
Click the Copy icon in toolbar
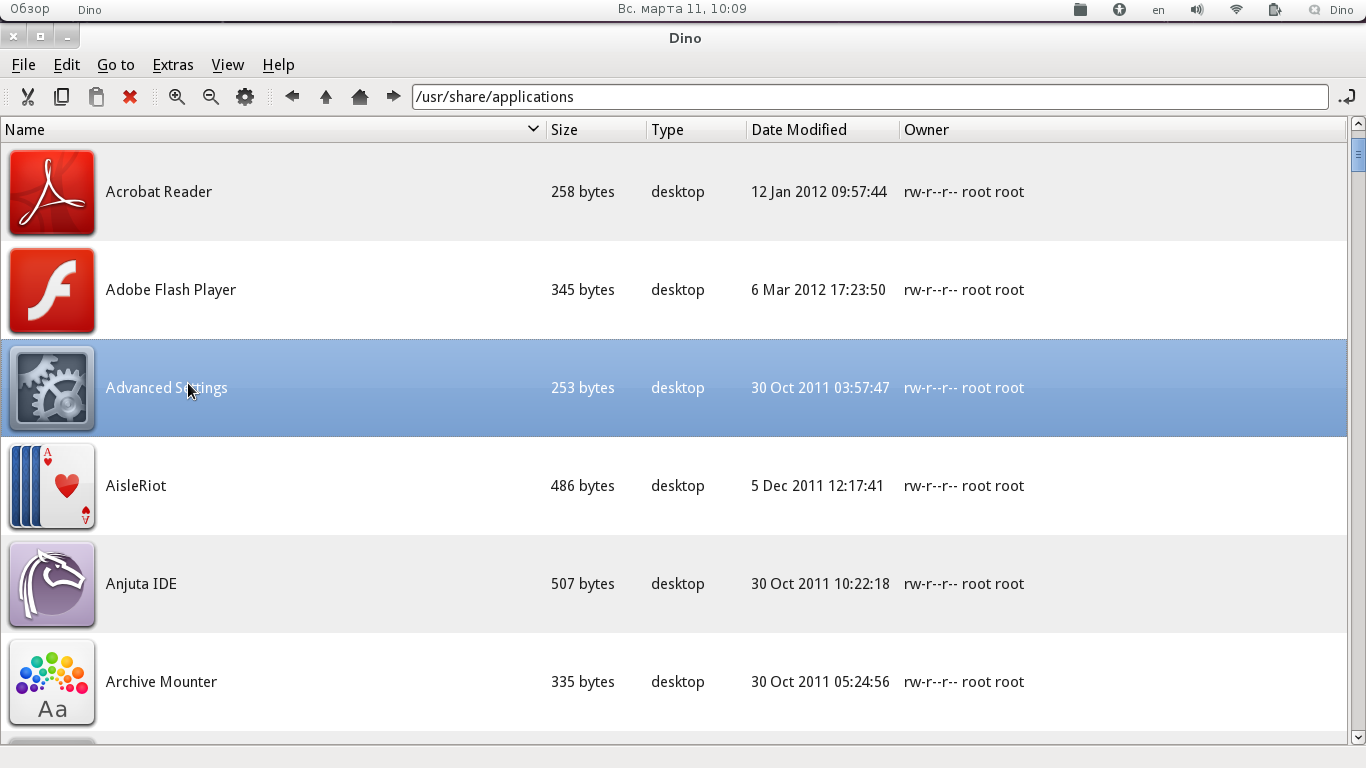tap(62, 97)
